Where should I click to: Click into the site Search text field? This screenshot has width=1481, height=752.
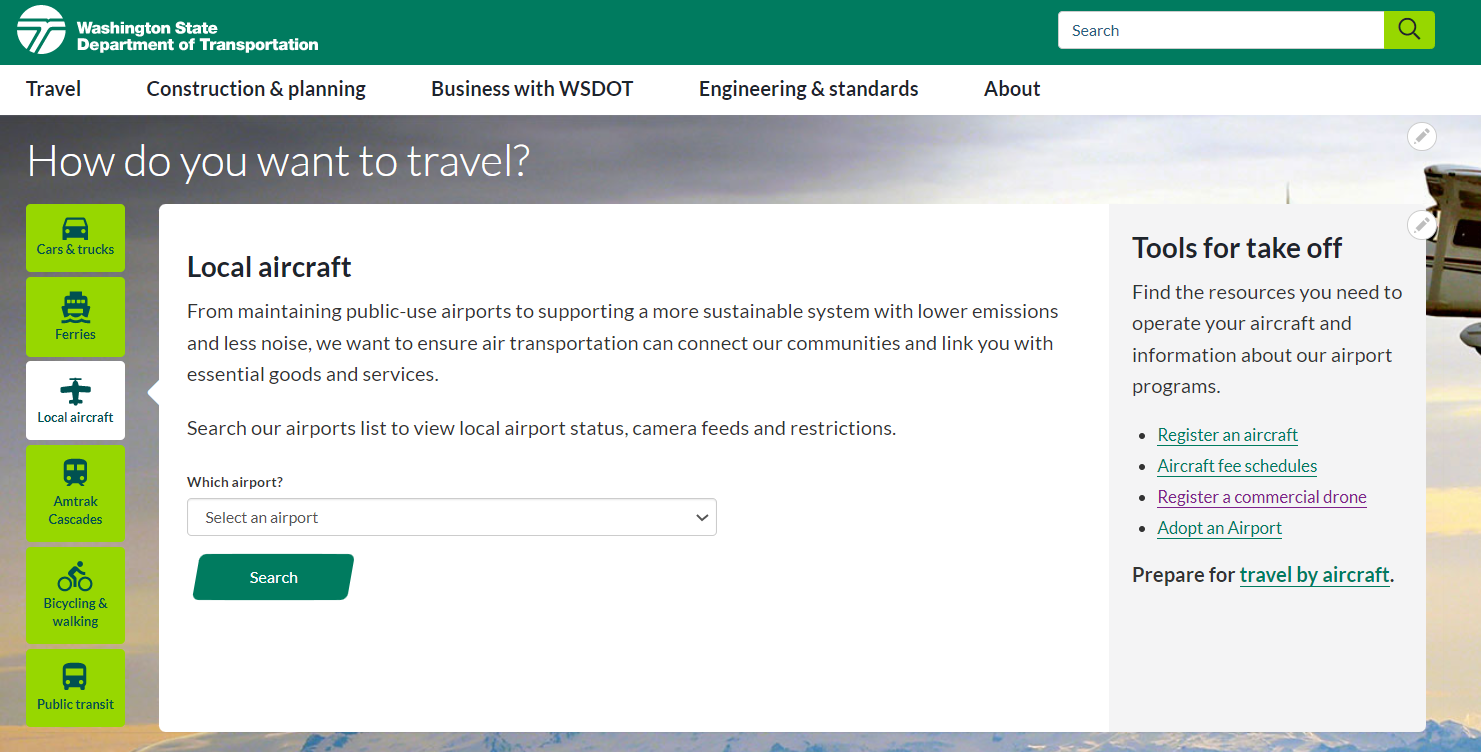pyautogui.click(x=1220, y=30)
